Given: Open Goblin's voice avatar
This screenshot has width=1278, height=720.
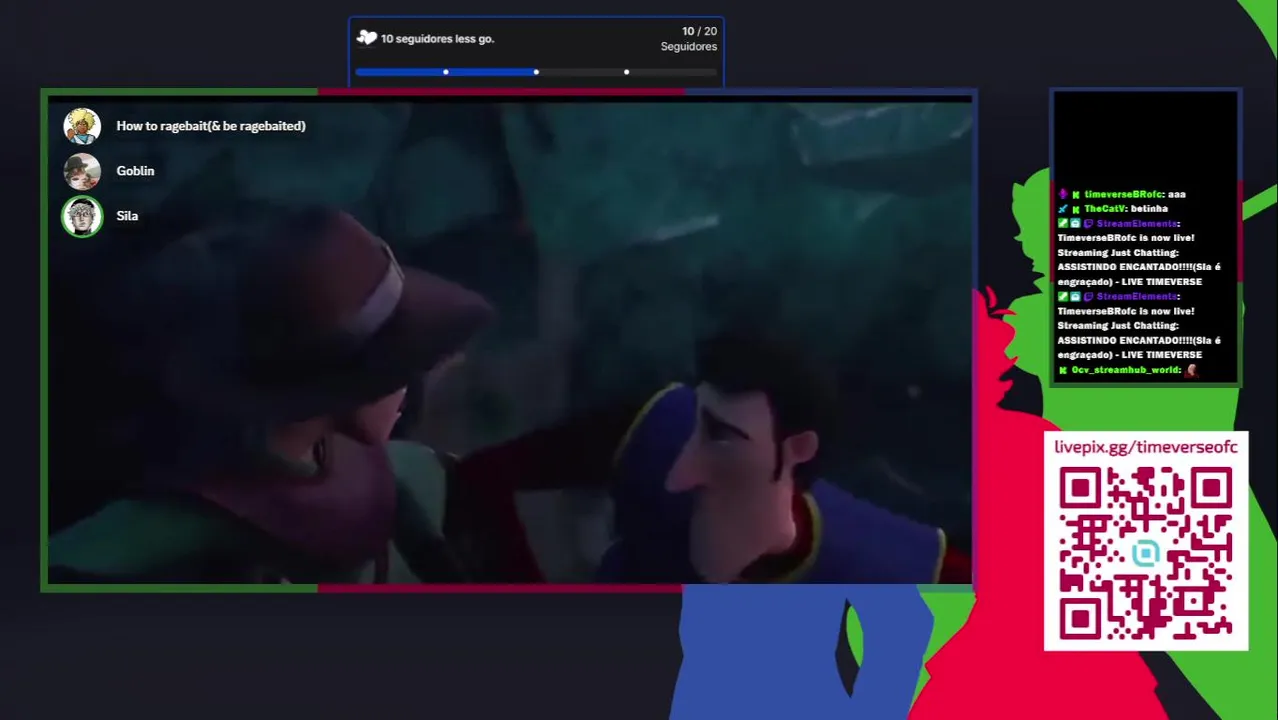Looking at the screenshot, I should (x=82, y=171).
